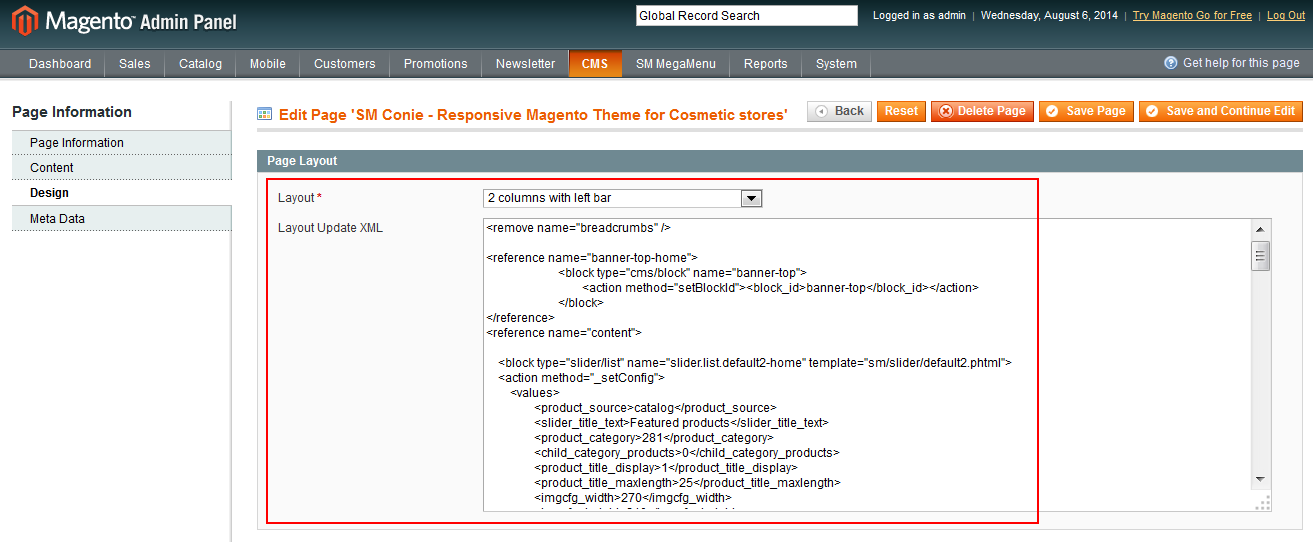Click the textarea scroll down arrow

point(1261,479)
